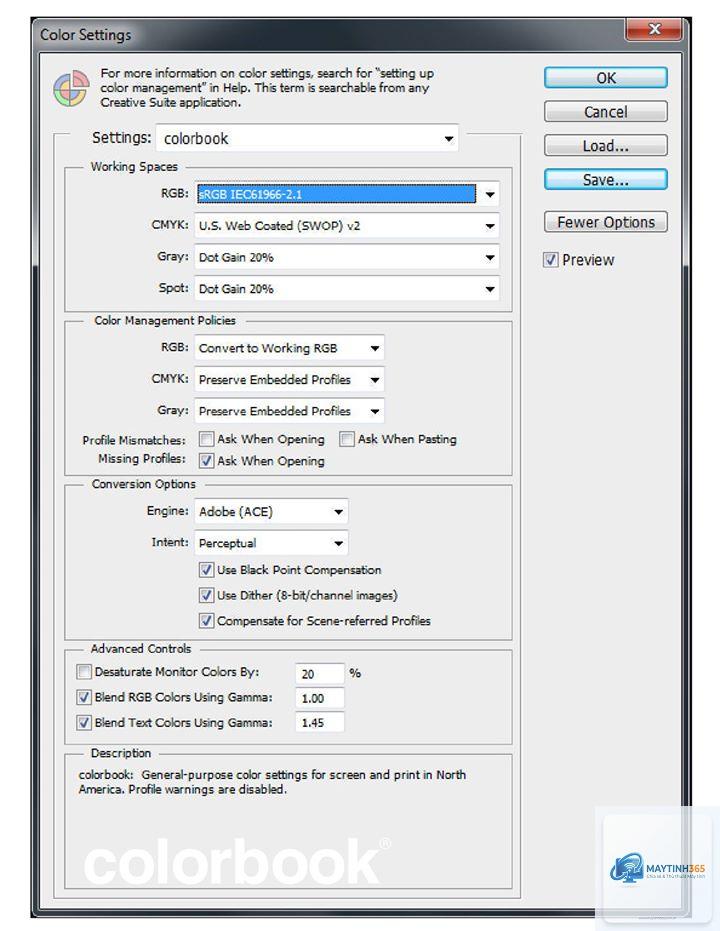Viewport: 720px width, 931px height.
Task: Click the desaturate percentage field showing 20
Action: [320, 673]
